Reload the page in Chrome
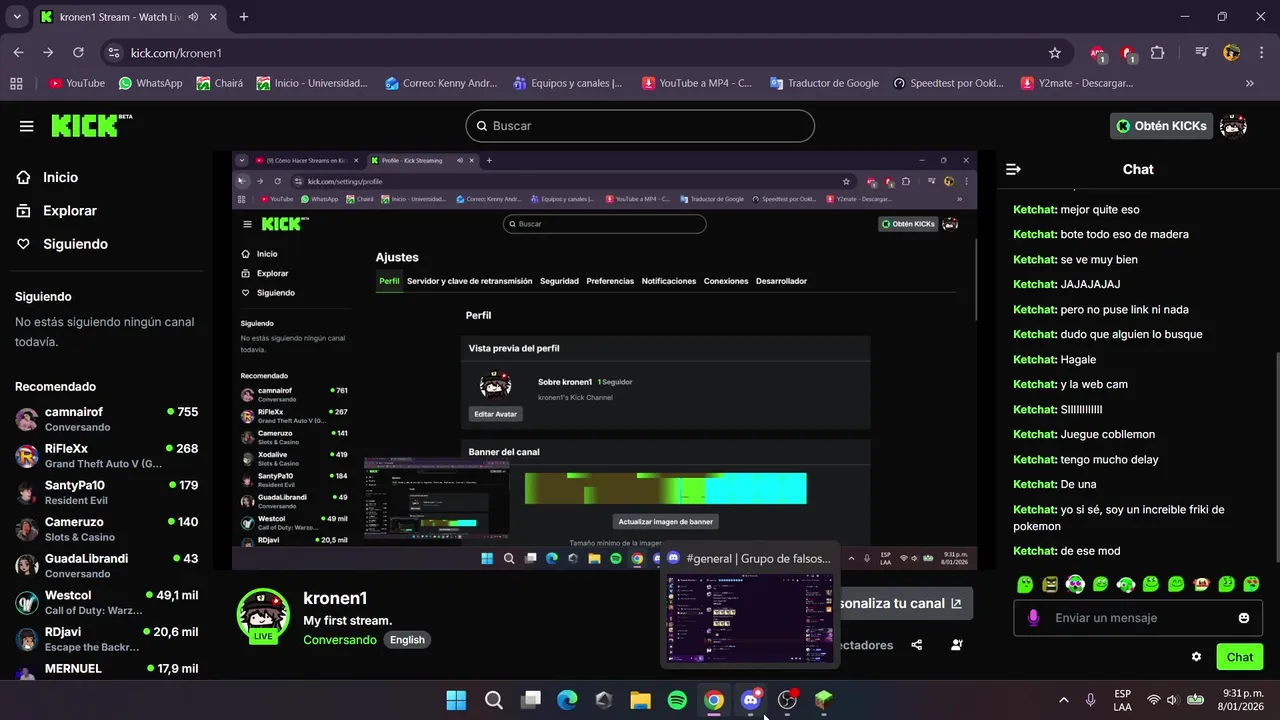The height and width of the screenshot is (720, 1280). (79, 53)
